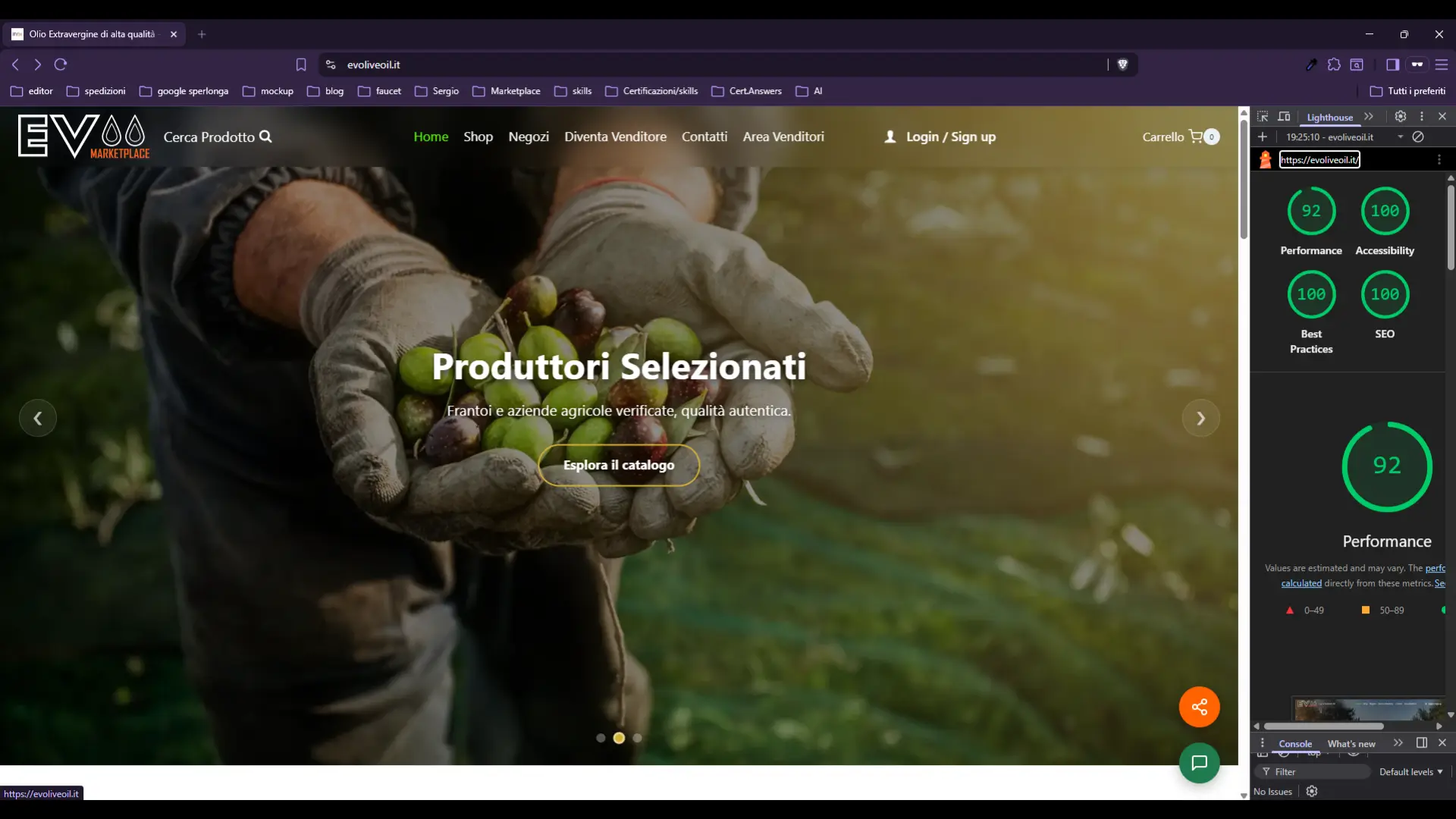Select the third carousel dot

pos(637,738)
